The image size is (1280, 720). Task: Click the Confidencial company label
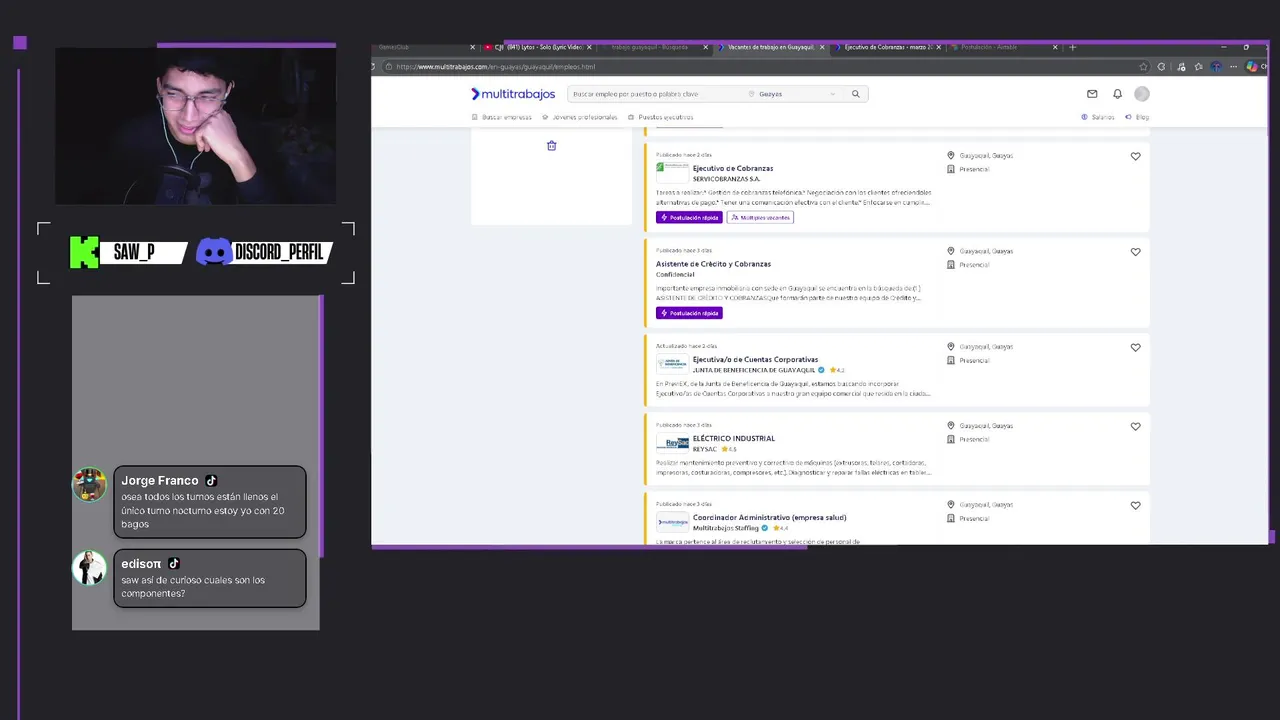675,274
